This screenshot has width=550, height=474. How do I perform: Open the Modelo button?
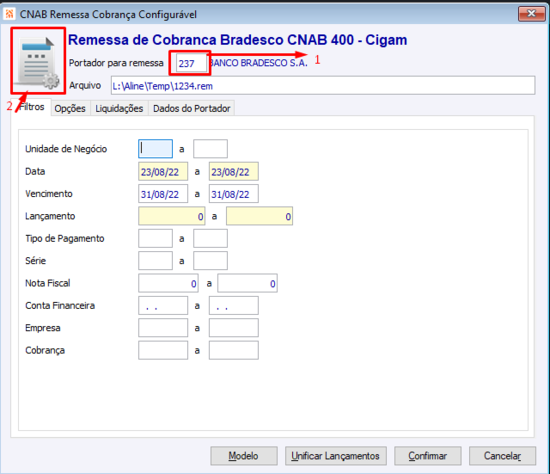coord(244,456)
